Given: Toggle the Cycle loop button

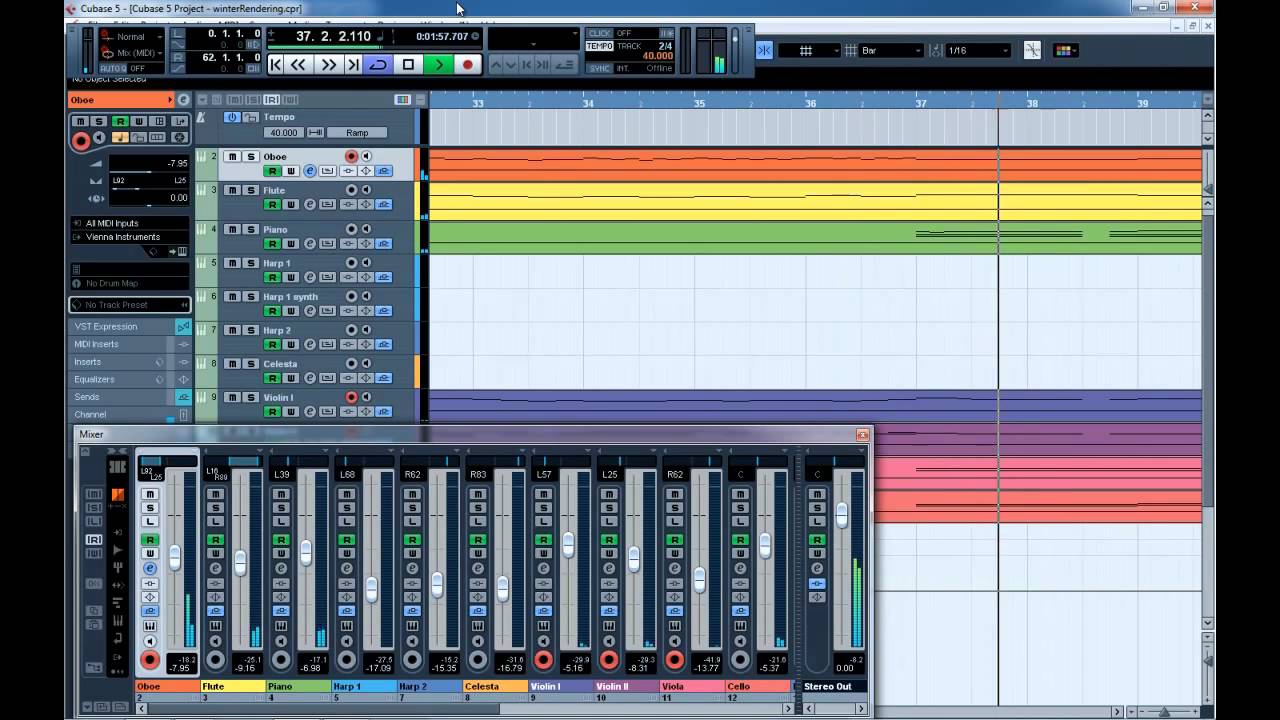Looking at the screenshot, I should click(378, 64).
